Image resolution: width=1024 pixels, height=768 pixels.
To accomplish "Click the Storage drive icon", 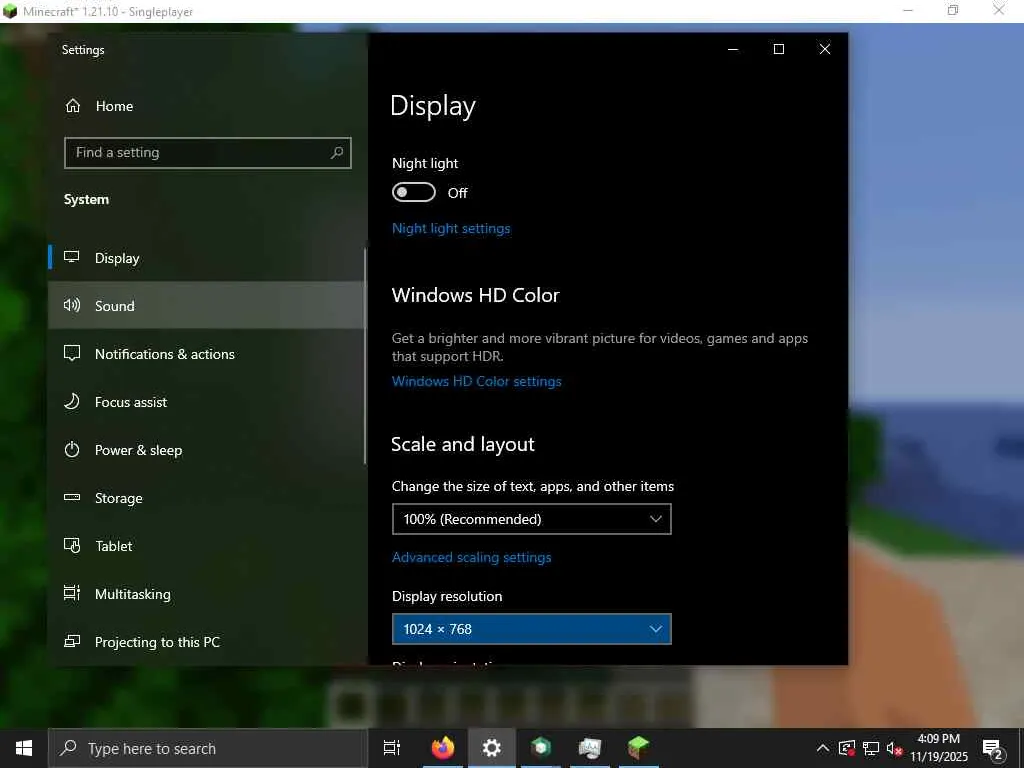I will (x=72, y=498).
